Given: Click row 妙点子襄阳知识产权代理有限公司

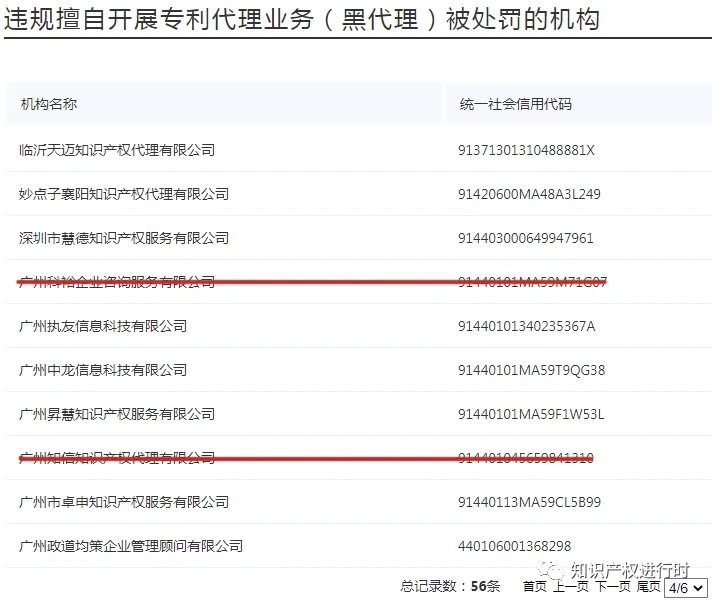Looking at the screenshot, I should tap(358, 194).
